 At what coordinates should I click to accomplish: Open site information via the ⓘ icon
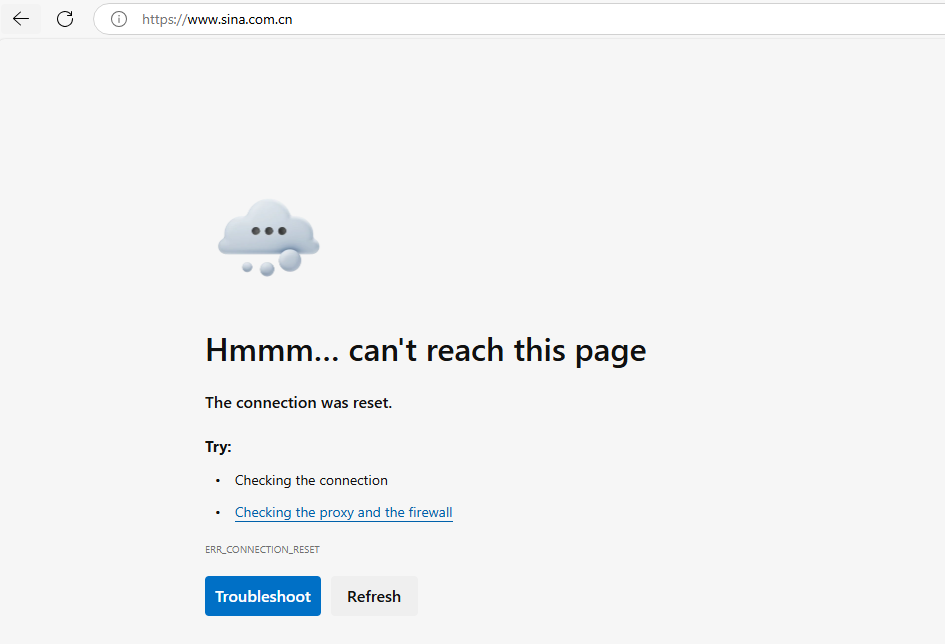(x=118, y=18)
